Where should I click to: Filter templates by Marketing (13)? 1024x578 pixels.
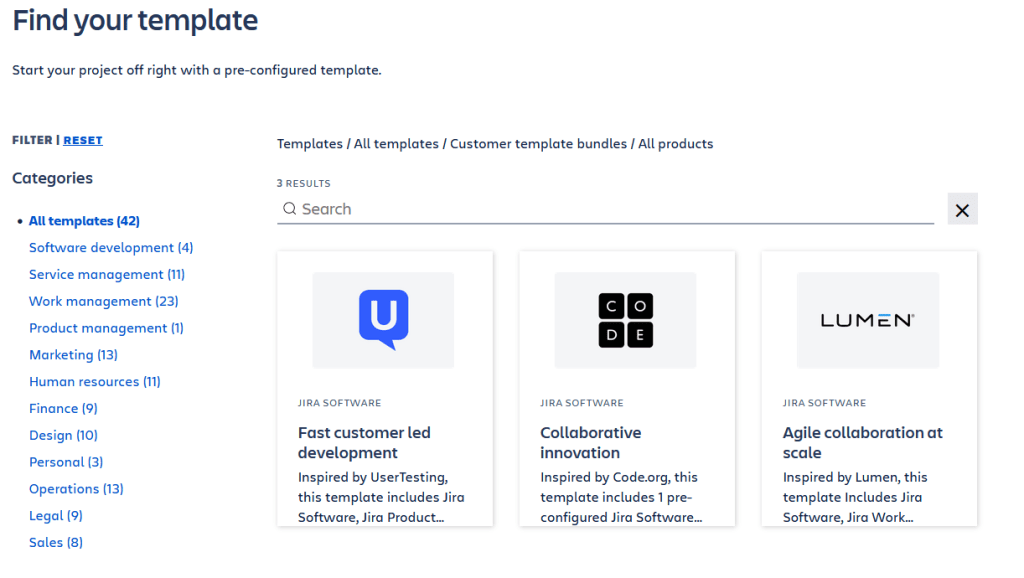coord(73,355)
